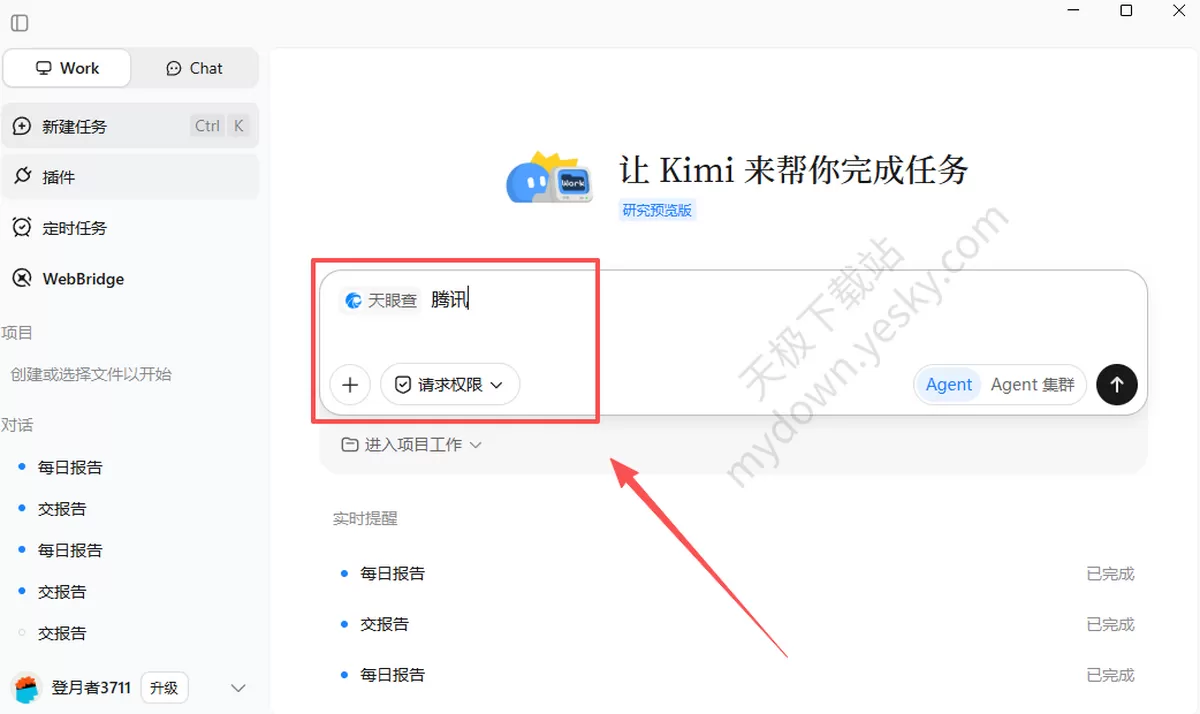Click the 天眼查 plugin tag

[x=380, y=300]
